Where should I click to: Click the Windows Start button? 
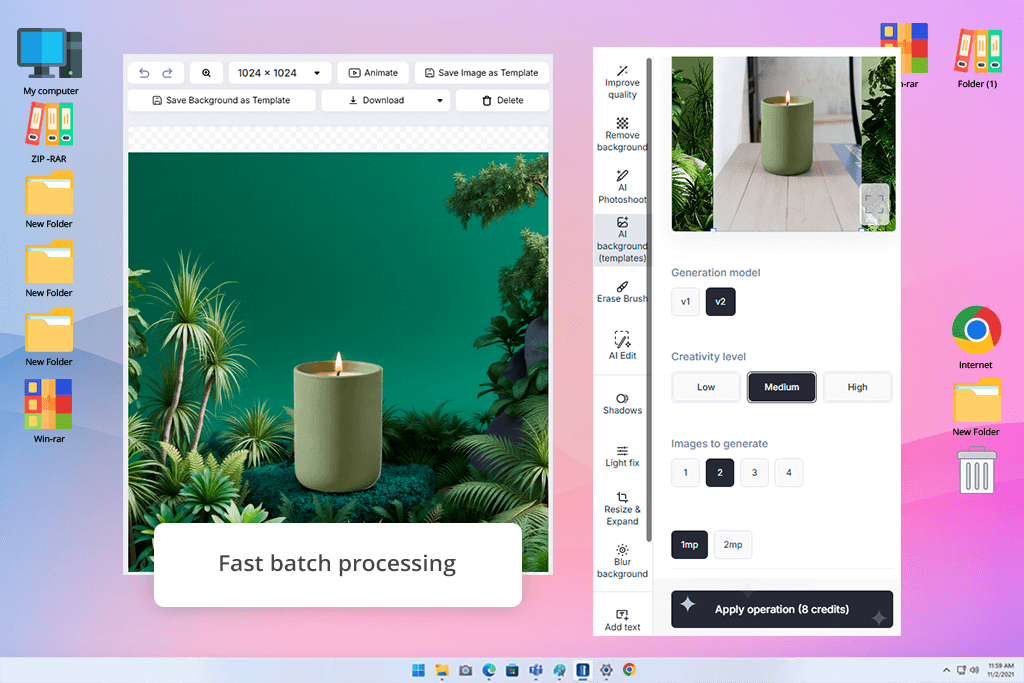click(419, 670)
